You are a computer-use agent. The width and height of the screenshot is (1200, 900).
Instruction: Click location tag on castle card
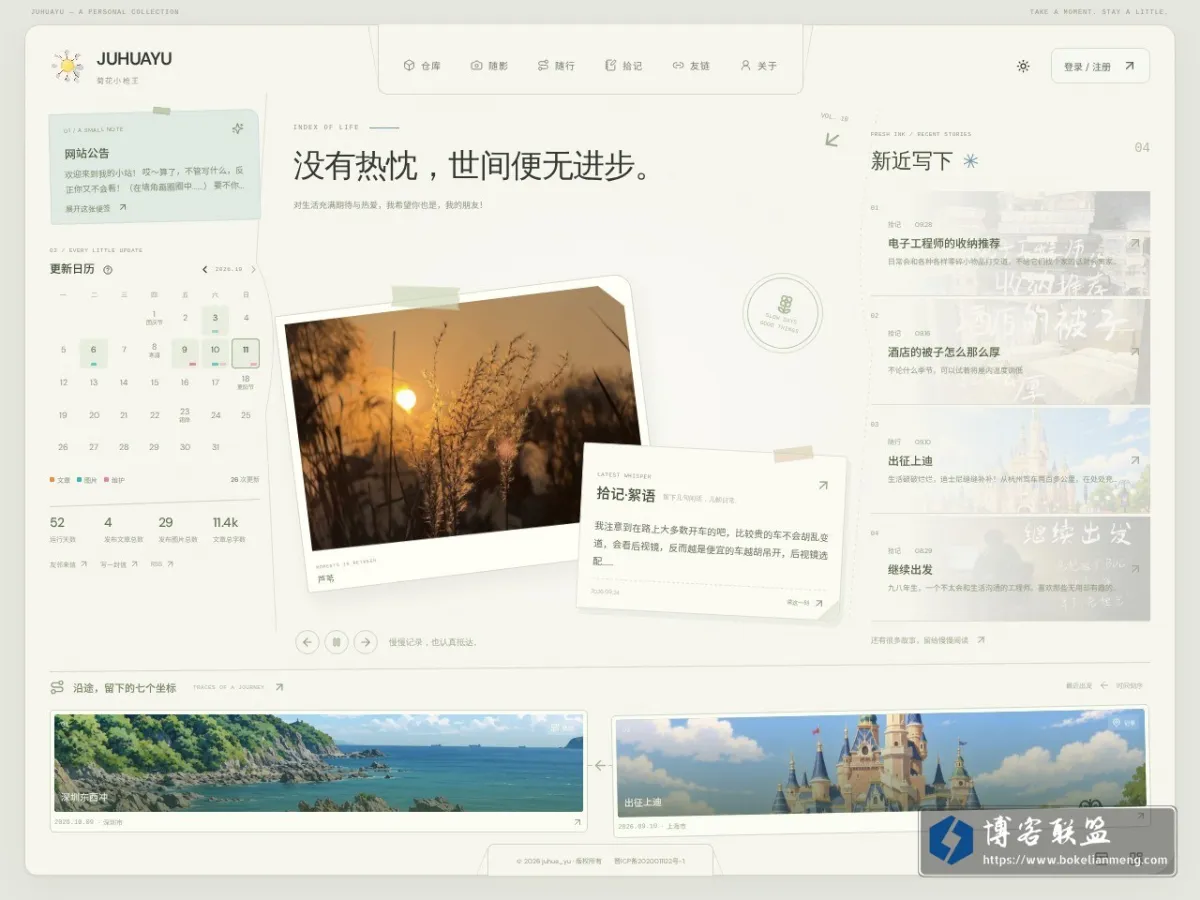point(1124,722)
